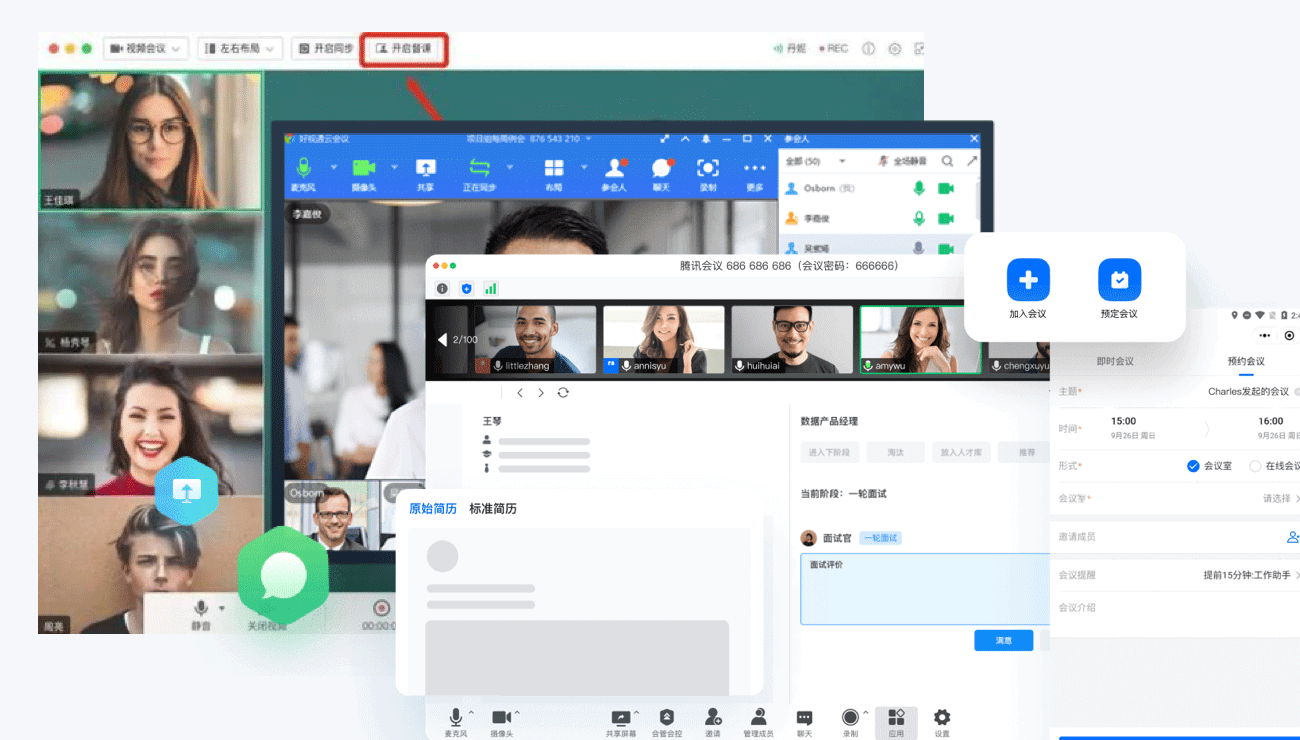
Task: Open the 预定会议 calendar icon
Action: coord(1119,280)
